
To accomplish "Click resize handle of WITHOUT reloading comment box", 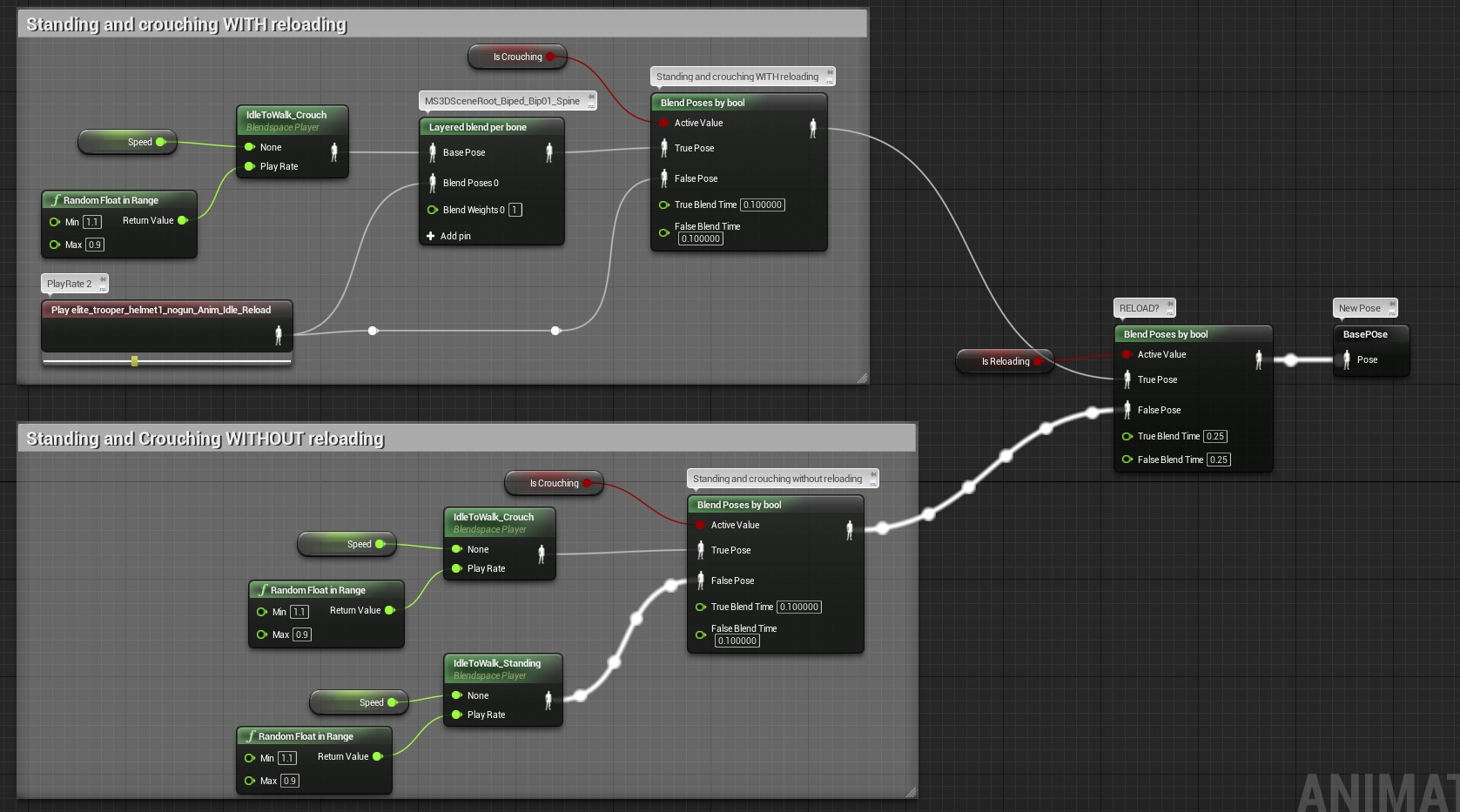I will (911, 792).
